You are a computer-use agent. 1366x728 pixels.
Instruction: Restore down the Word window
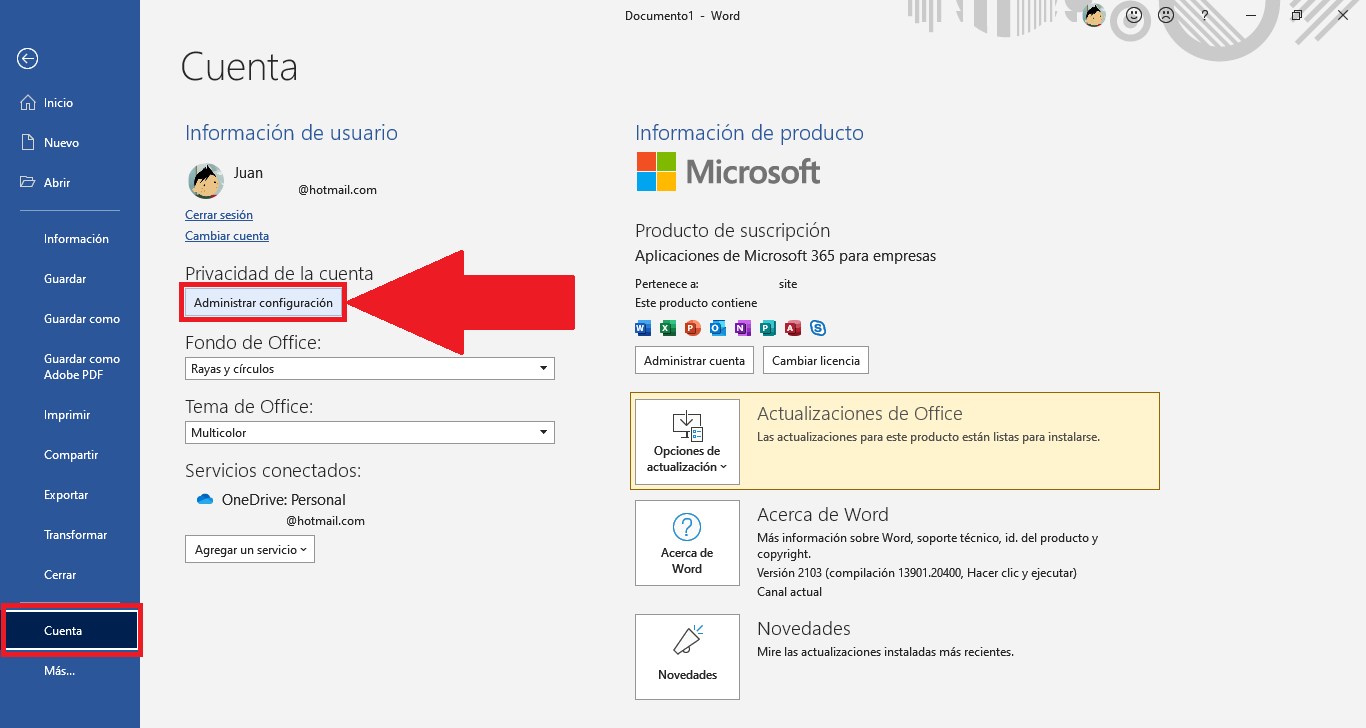(x=1297, y=15)
